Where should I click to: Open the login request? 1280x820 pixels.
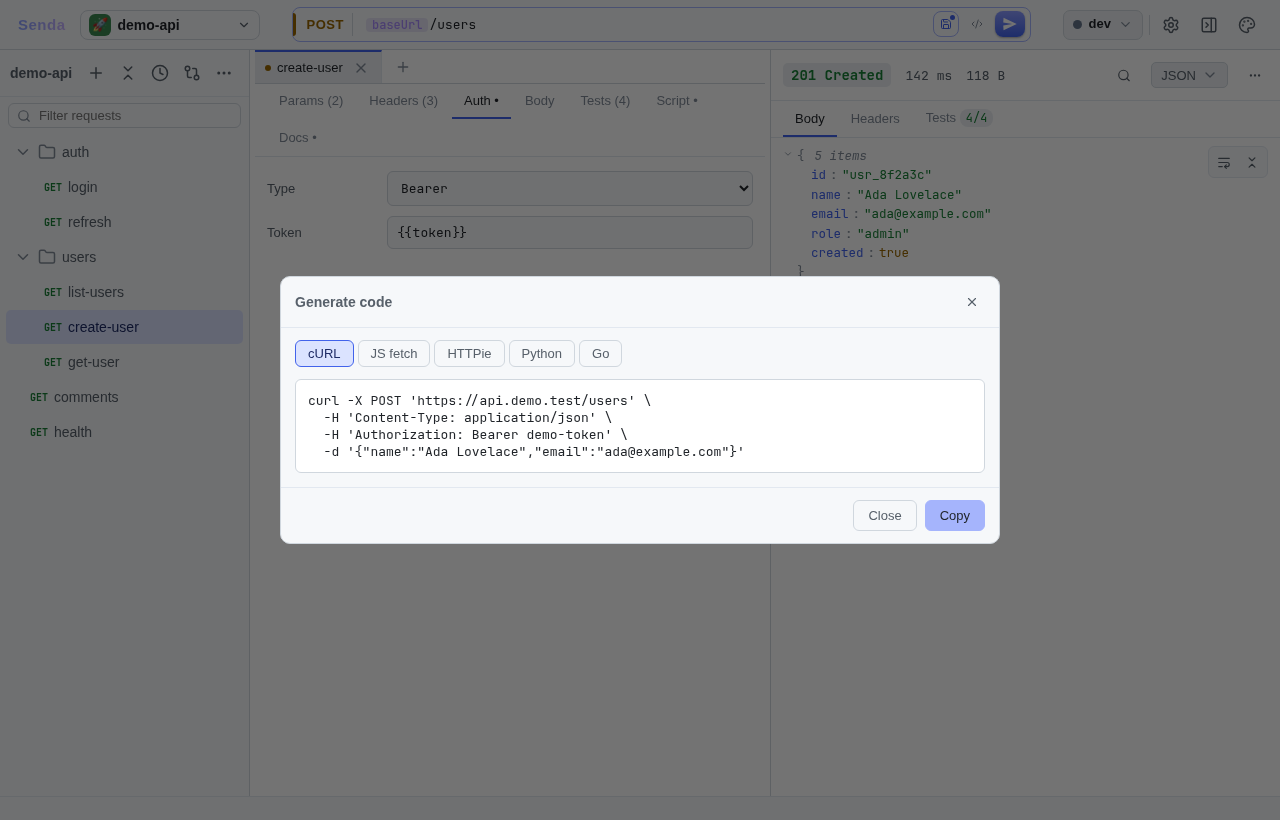pyautogui.click(x=124, y=187)
